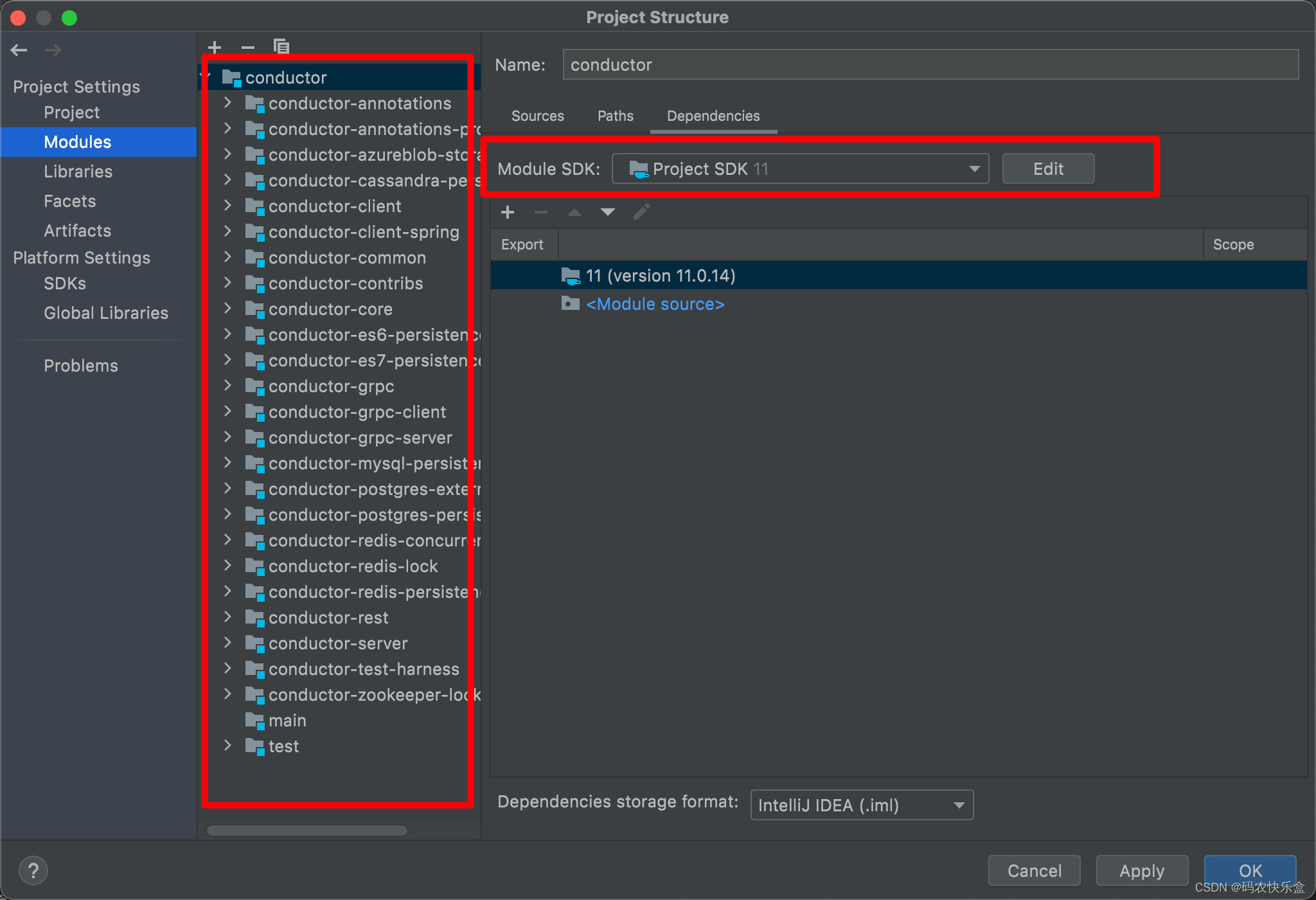Click the forward navigation arrow
Viewport: 1316px width, 900px height.
pyautogui.click(x=53, y=50)
